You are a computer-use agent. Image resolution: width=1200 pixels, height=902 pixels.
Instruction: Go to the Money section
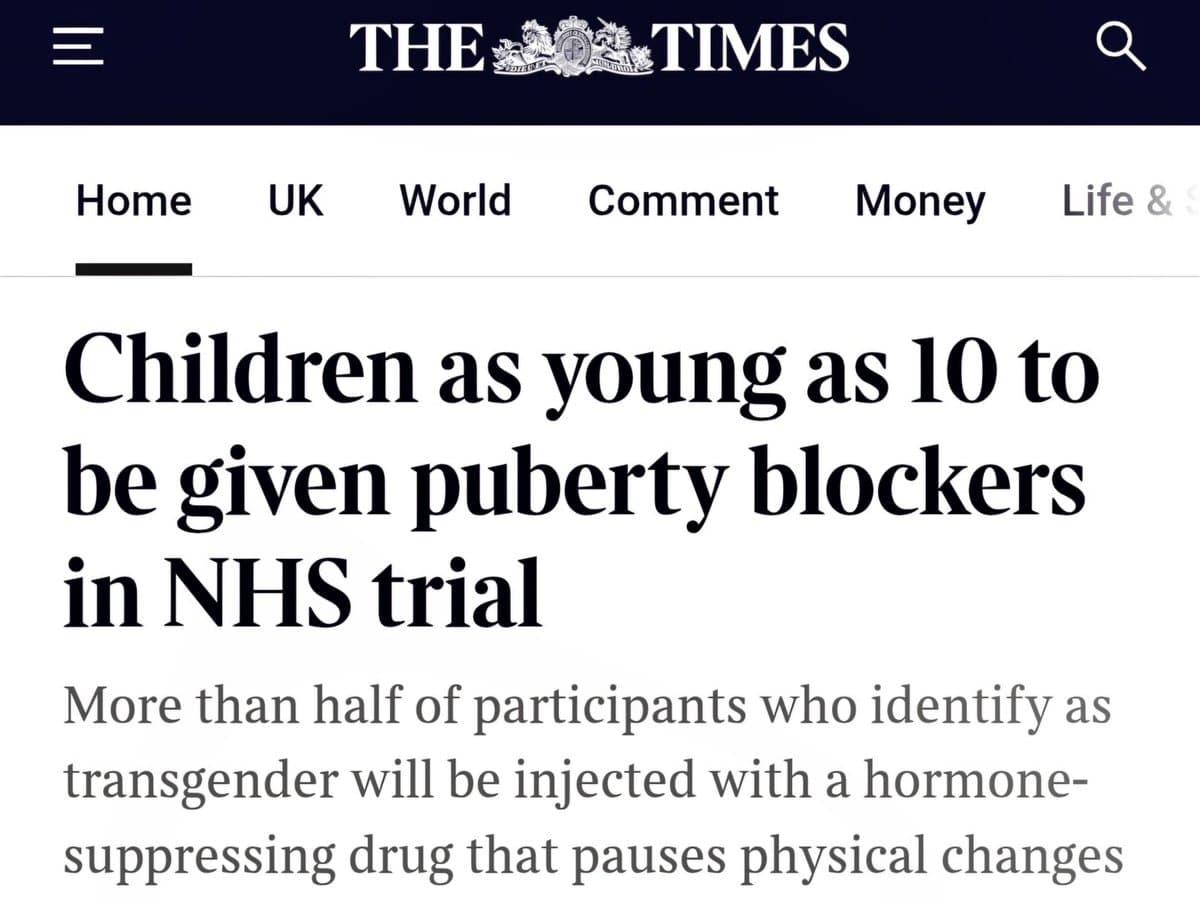(920, 201)
